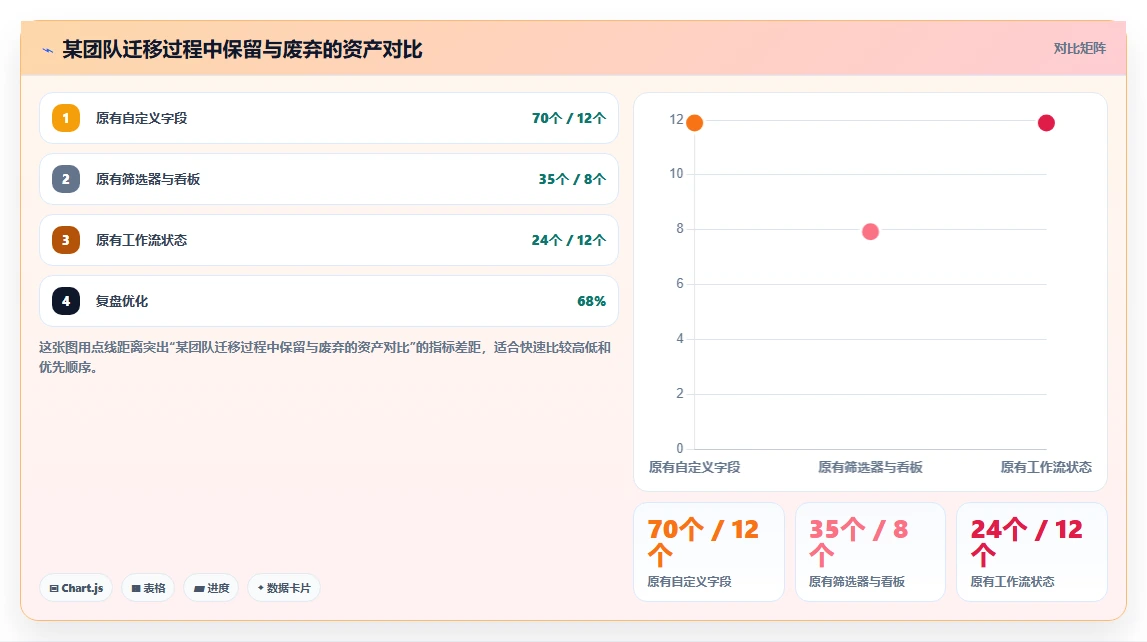The width and height of the screenshot is (1147, 642).
Task: Select the 复盘优化 list row
Action: (328, 301)
